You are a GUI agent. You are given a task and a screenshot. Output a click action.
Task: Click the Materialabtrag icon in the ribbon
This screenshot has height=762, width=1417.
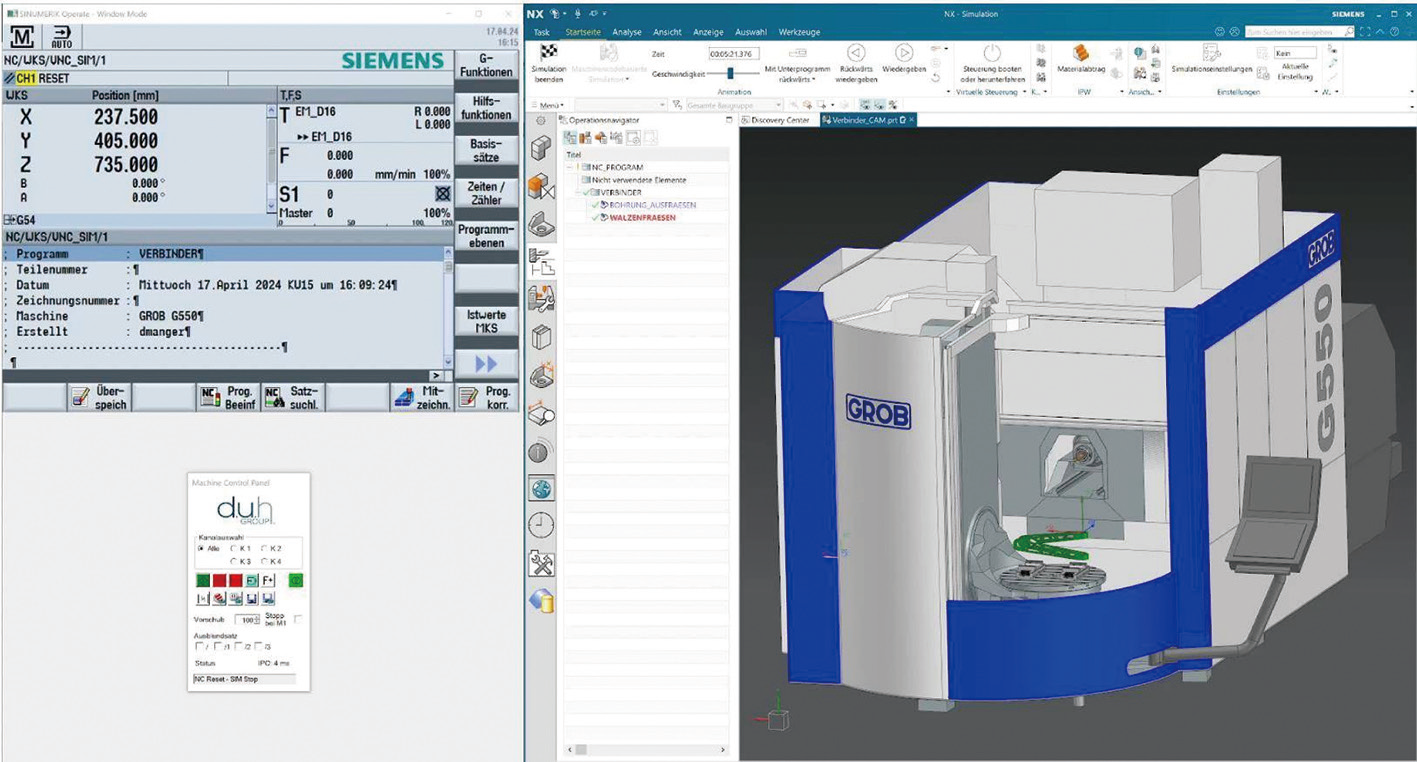pos(1081,53)
